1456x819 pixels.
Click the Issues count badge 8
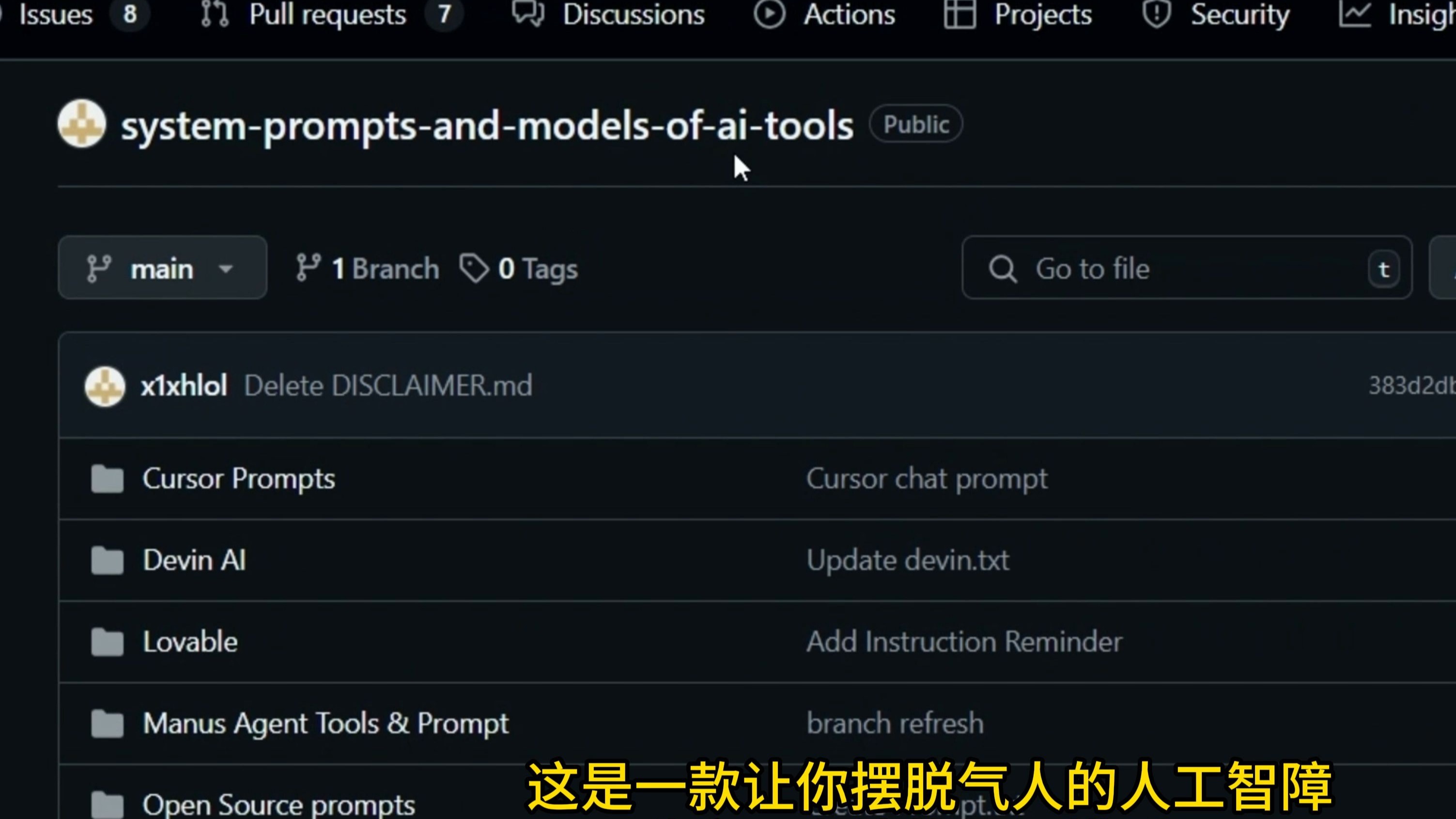[130, 14]
